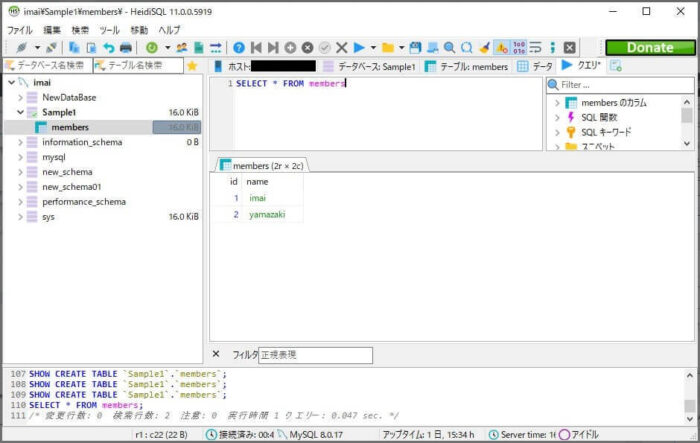
Task: Click the paste icon in toolbar
Action: tap(92, 48)
